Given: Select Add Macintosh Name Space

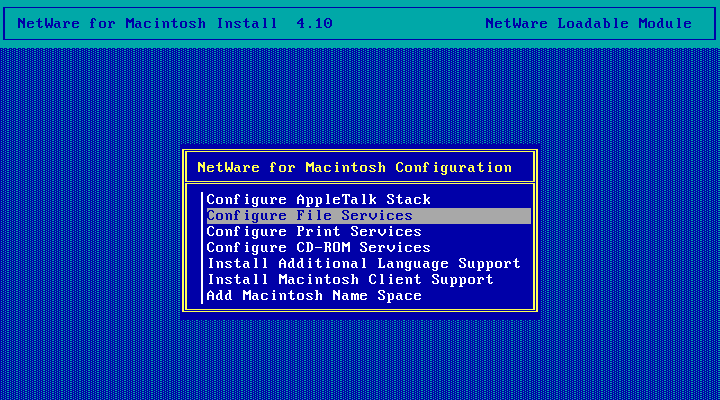Looking at the screenshot, I should [x=313, y=296].
